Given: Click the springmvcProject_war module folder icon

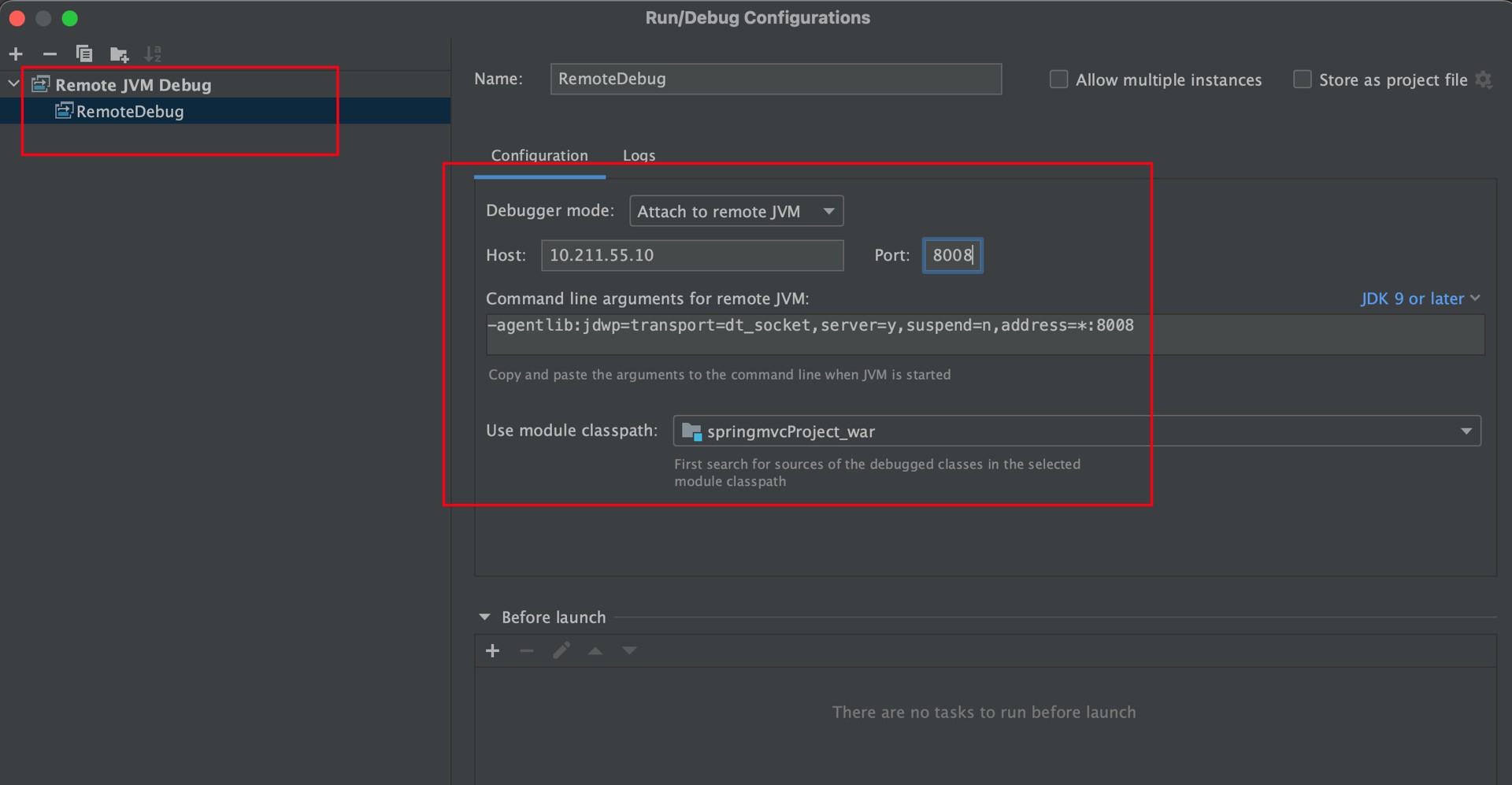Looking at the screenshot, I should [x=691, y=431].
